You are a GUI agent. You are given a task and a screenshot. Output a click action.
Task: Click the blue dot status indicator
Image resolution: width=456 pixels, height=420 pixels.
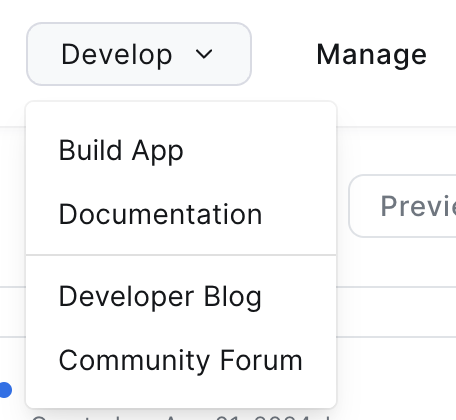pyautogui.click(x=5, y=390)
